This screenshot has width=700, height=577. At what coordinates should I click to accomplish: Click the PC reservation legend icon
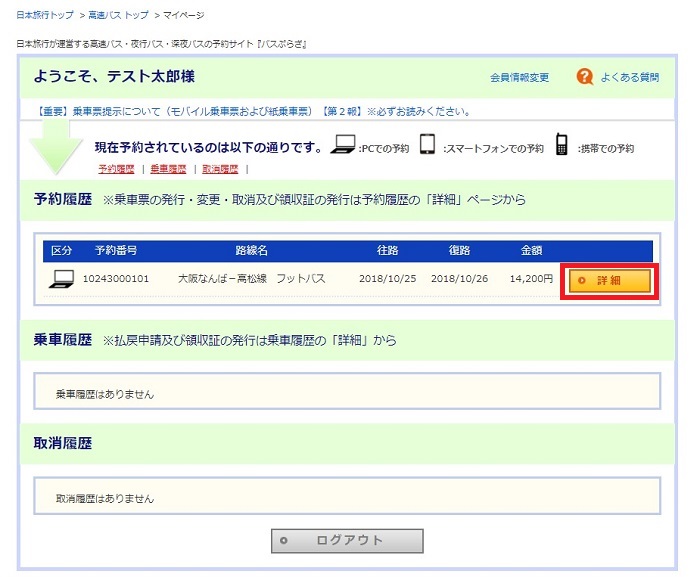tap(344, 146)
